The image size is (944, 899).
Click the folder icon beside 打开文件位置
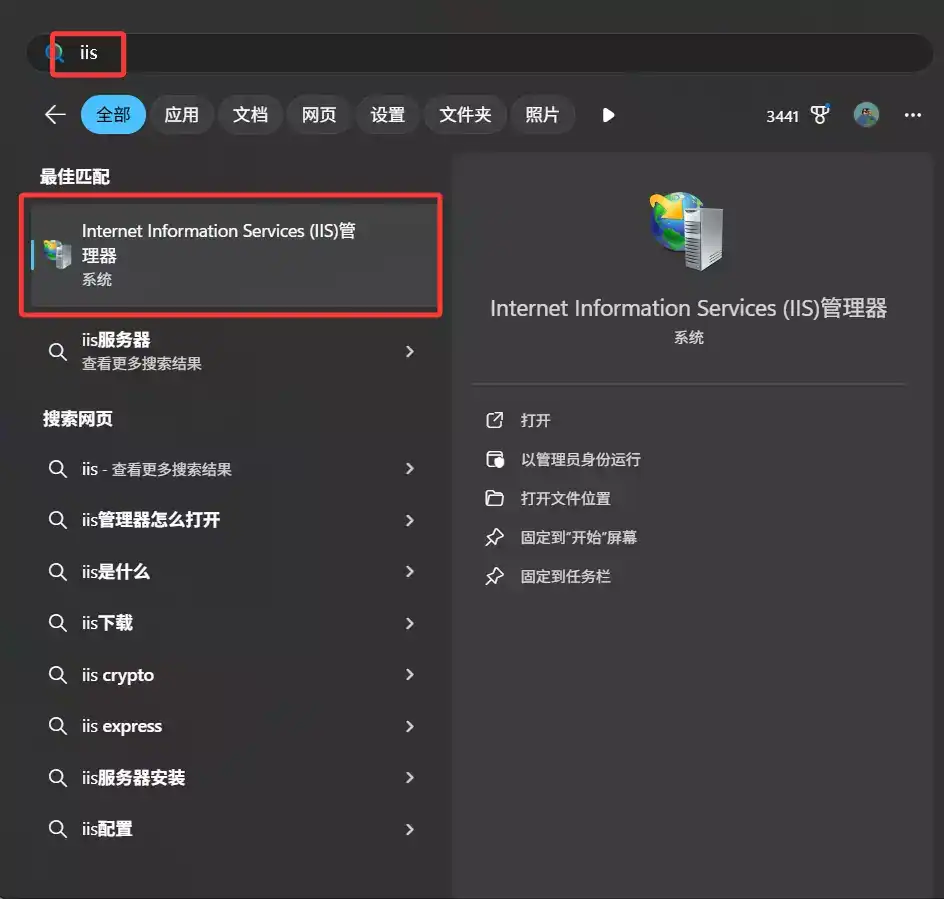[494, 498]
